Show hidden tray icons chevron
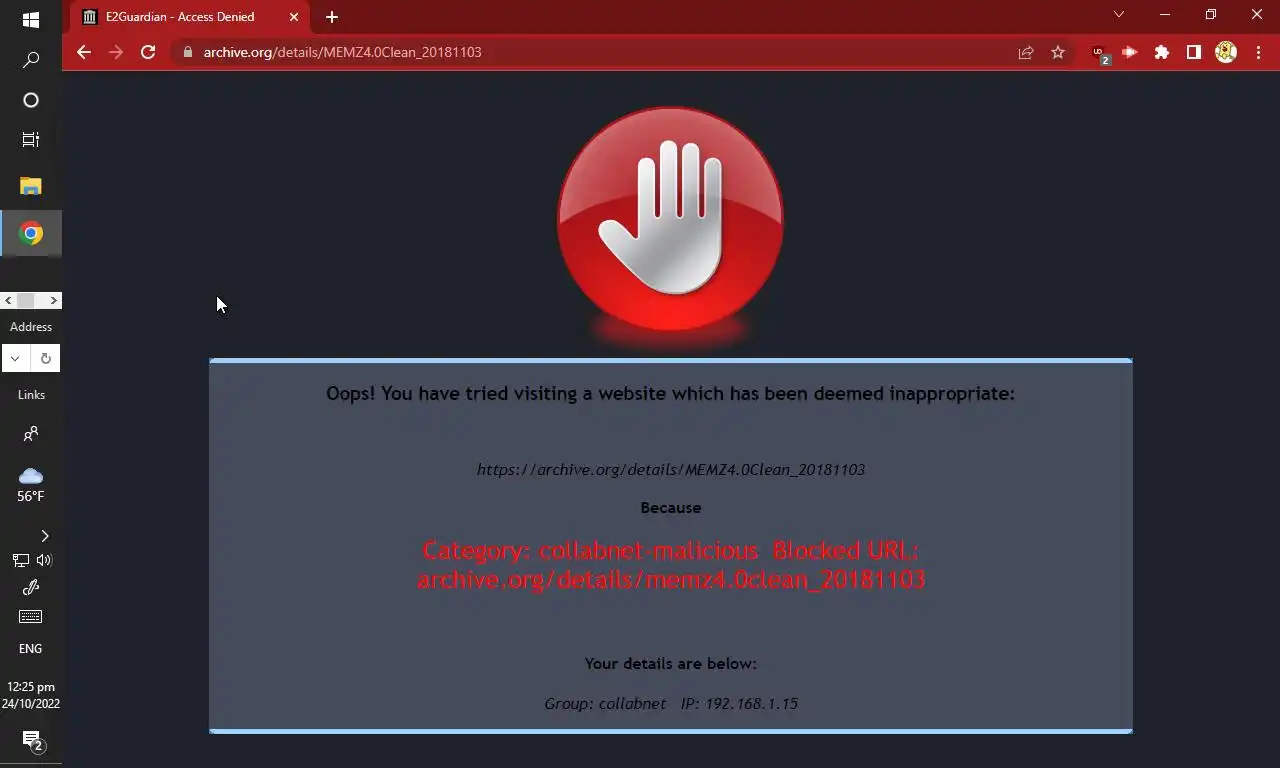Screen dimensions: 1280x768 coord(44,536)
